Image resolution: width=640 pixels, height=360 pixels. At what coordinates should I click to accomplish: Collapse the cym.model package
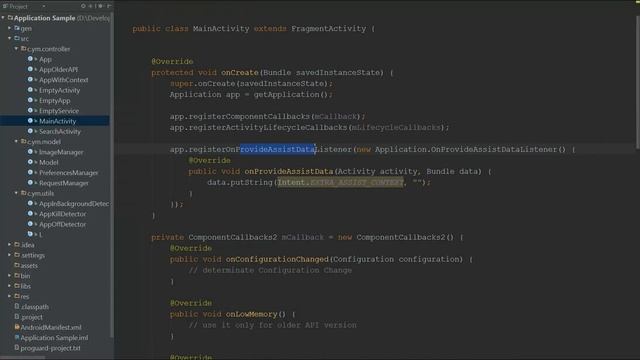click(x=16, y=141)
